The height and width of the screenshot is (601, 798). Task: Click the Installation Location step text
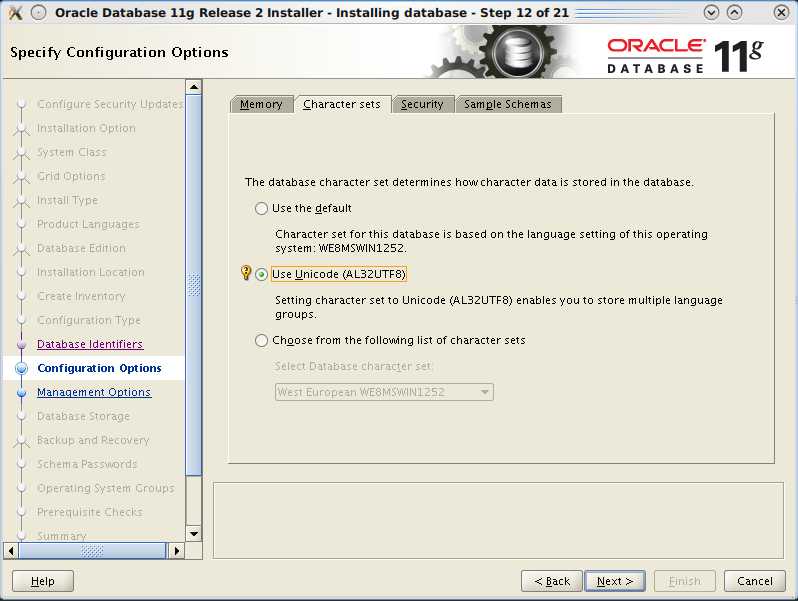pos(91,272)
